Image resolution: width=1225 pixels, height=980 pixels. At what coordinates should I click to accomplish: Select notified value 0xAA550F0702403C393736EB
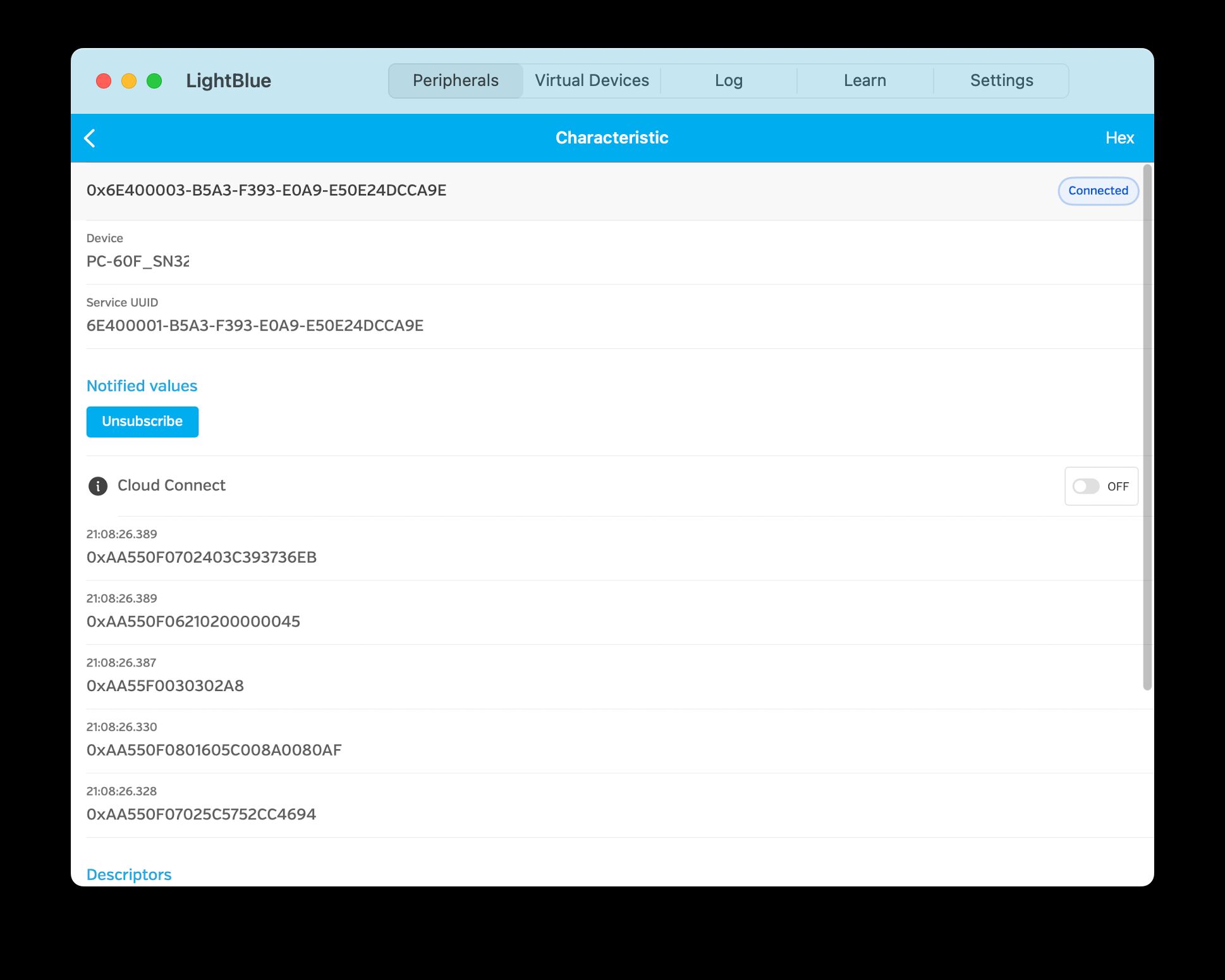point(202,557)
